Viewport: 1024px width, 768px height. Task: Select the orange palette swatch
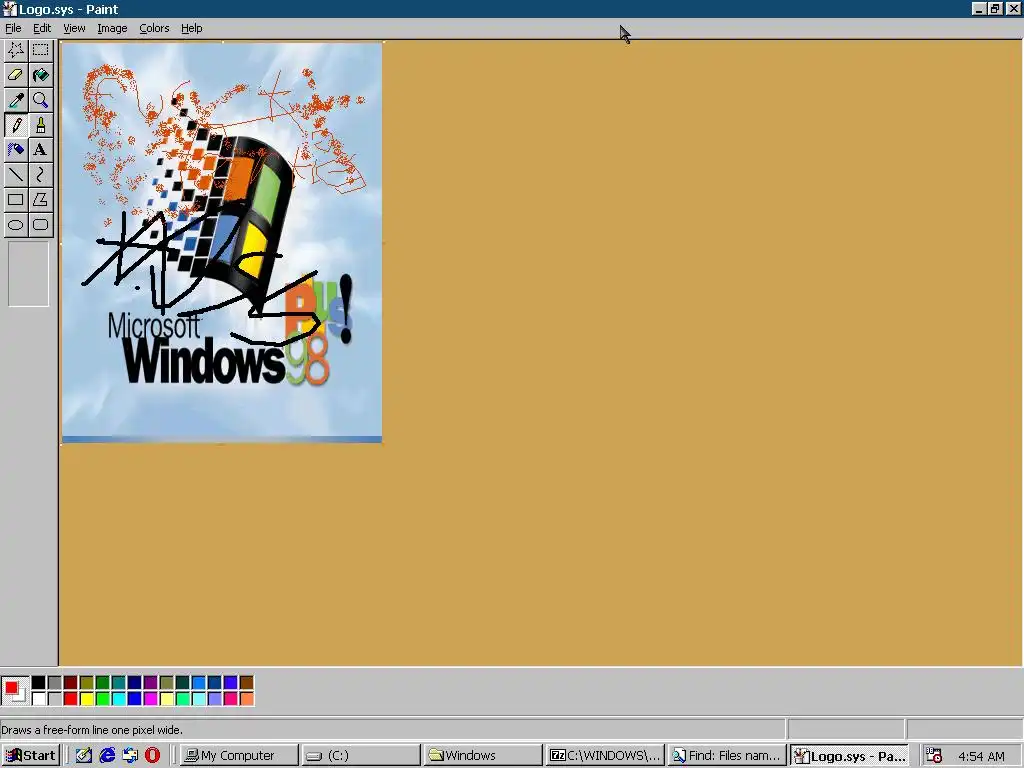click(x=247, y=699)
